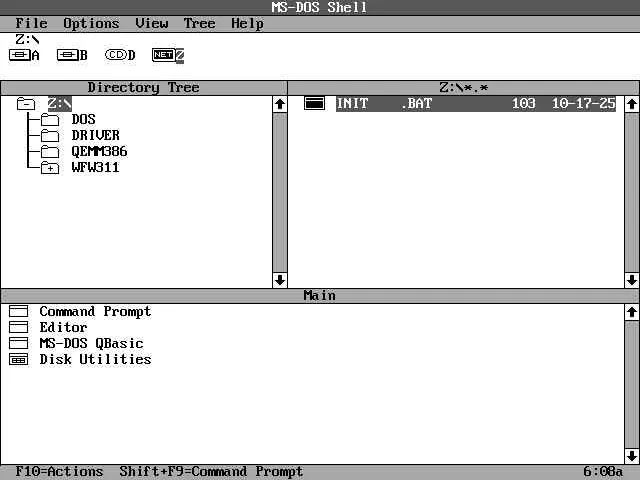
Task: Select Z:\ root in directory tree
Action: 60,104
